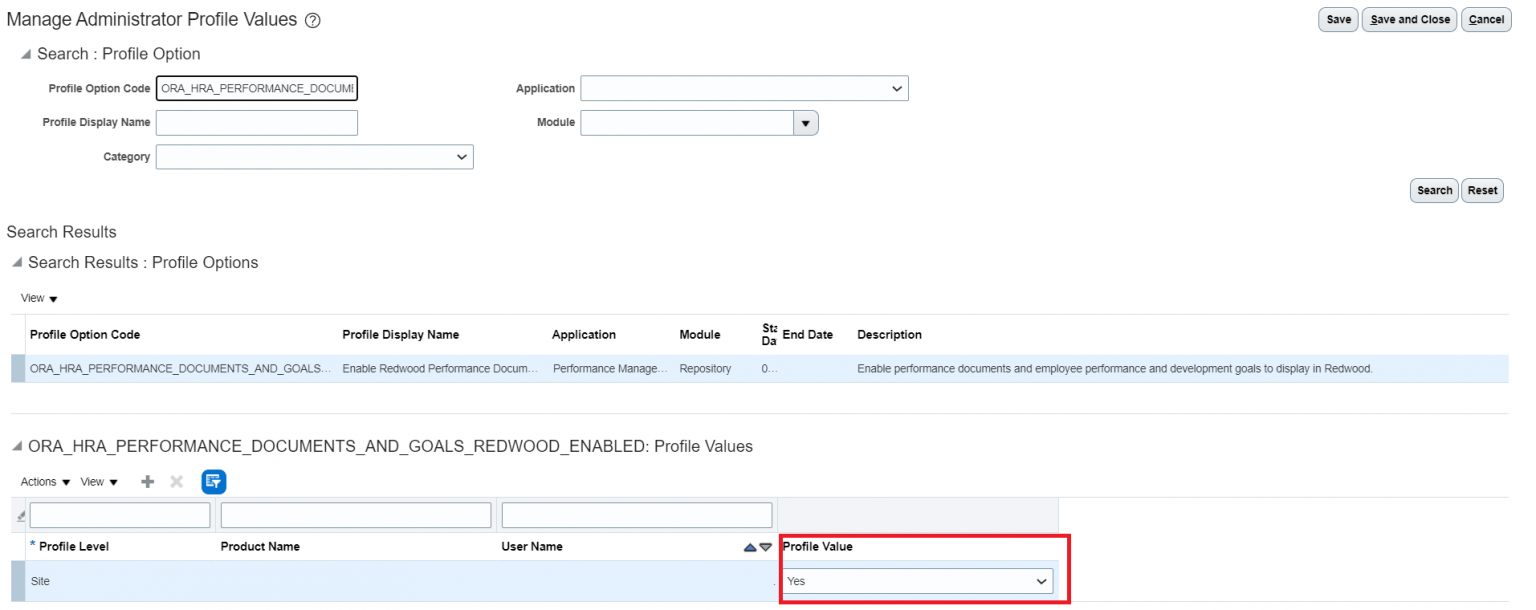The image size is (1536, 610).
Task: Click the Module dropdown arrow icon
Action: coord(807,122)
